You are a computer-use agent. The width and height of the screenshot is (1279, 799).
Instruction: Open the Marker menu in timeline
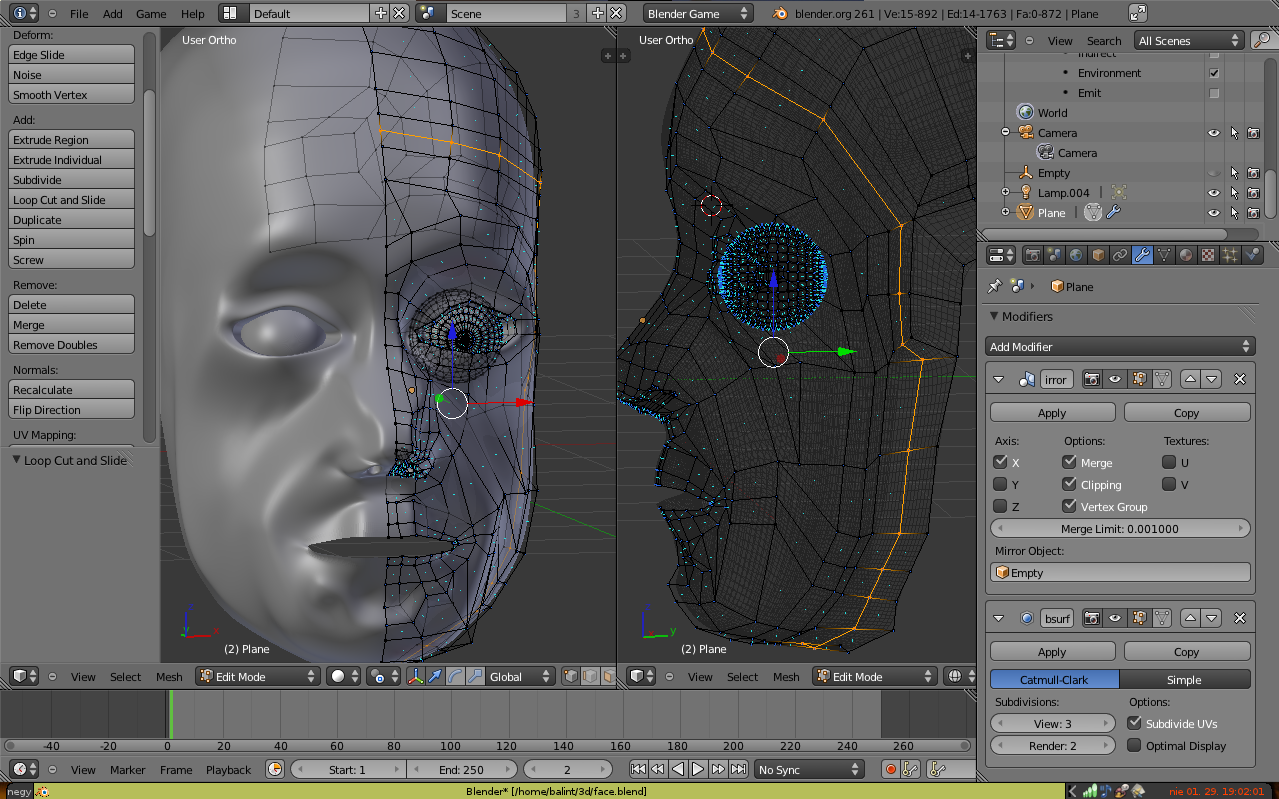[x=127, y=770]
